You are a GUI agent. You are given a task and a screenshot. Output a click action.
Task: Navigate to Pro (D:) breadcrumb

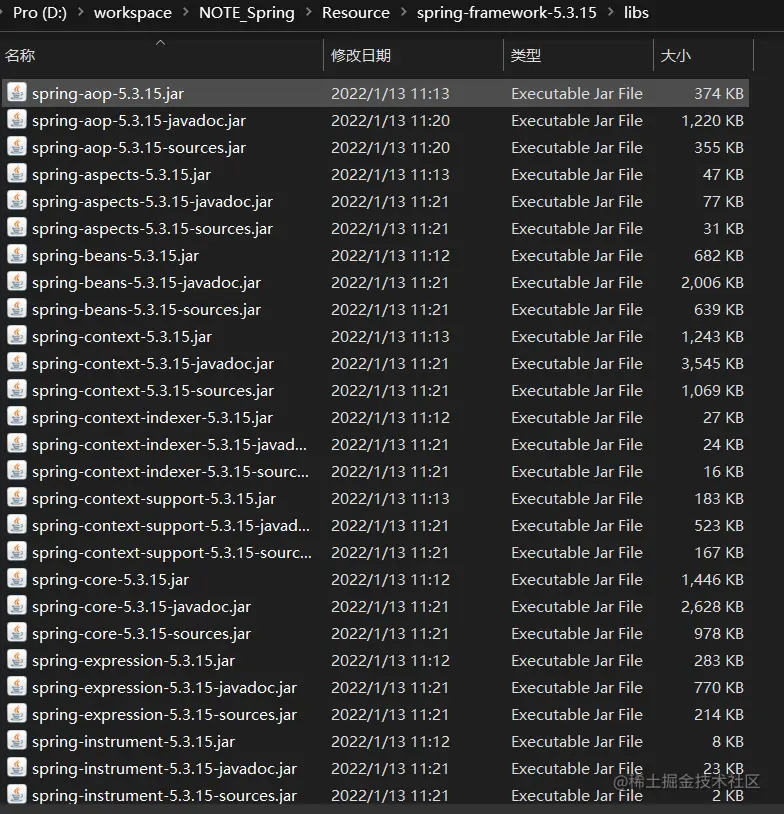pyautogui.click(x=40, y=12)
